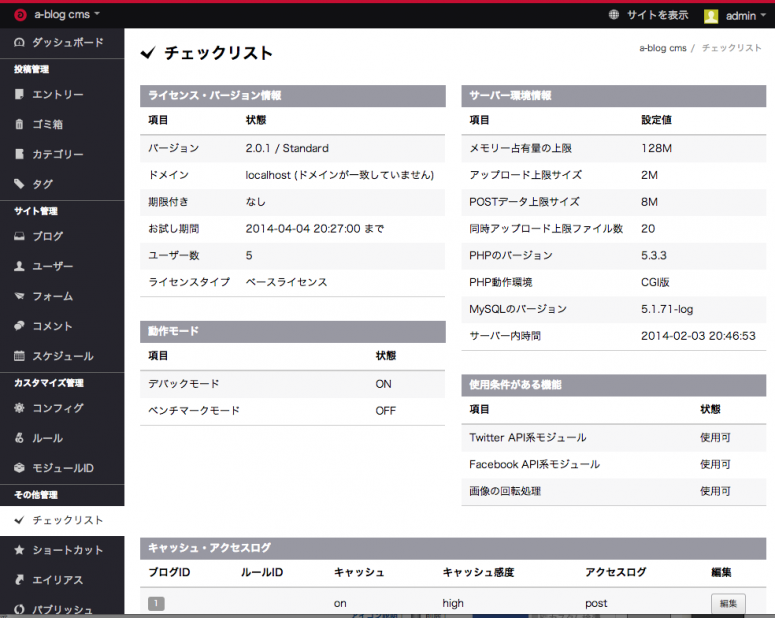Viewport: 775px width, 618px height.
Task: Select ブログ in the sidebar
Action: (x=47, y=237)
